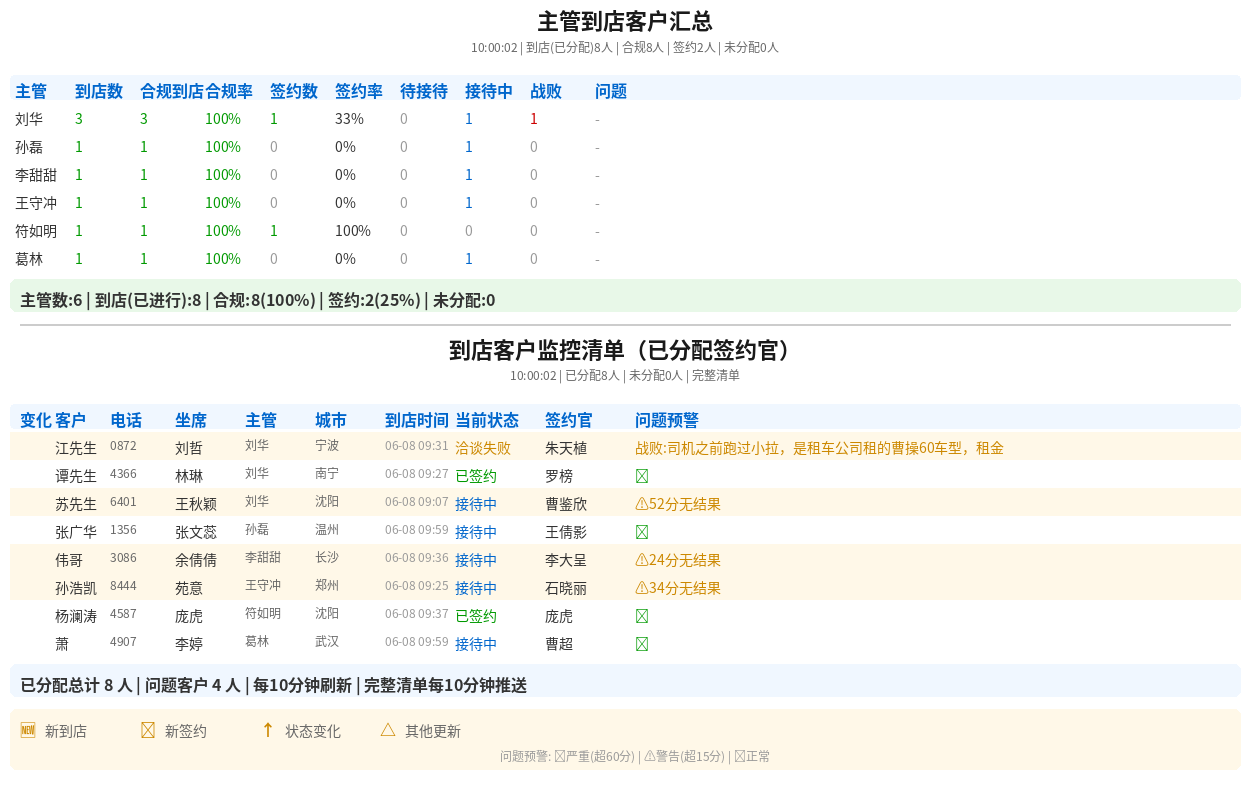Click the 合规率 column header
Viewport: 1250px width, 812px height.
(229, 91)
